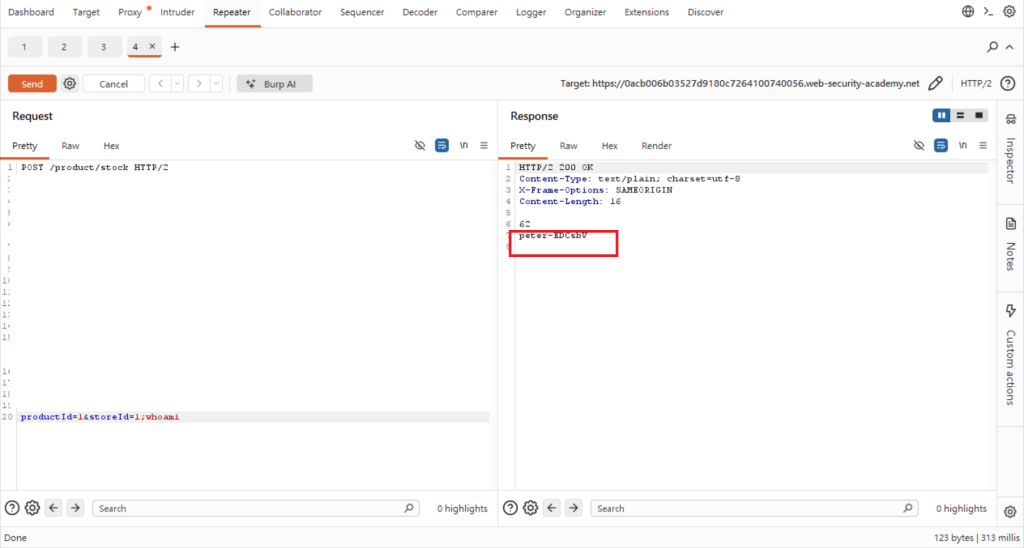1024x548 pixels.
Task: Toggle hidden-items eye icon in the Request panel
Action: tap(421, 145)
